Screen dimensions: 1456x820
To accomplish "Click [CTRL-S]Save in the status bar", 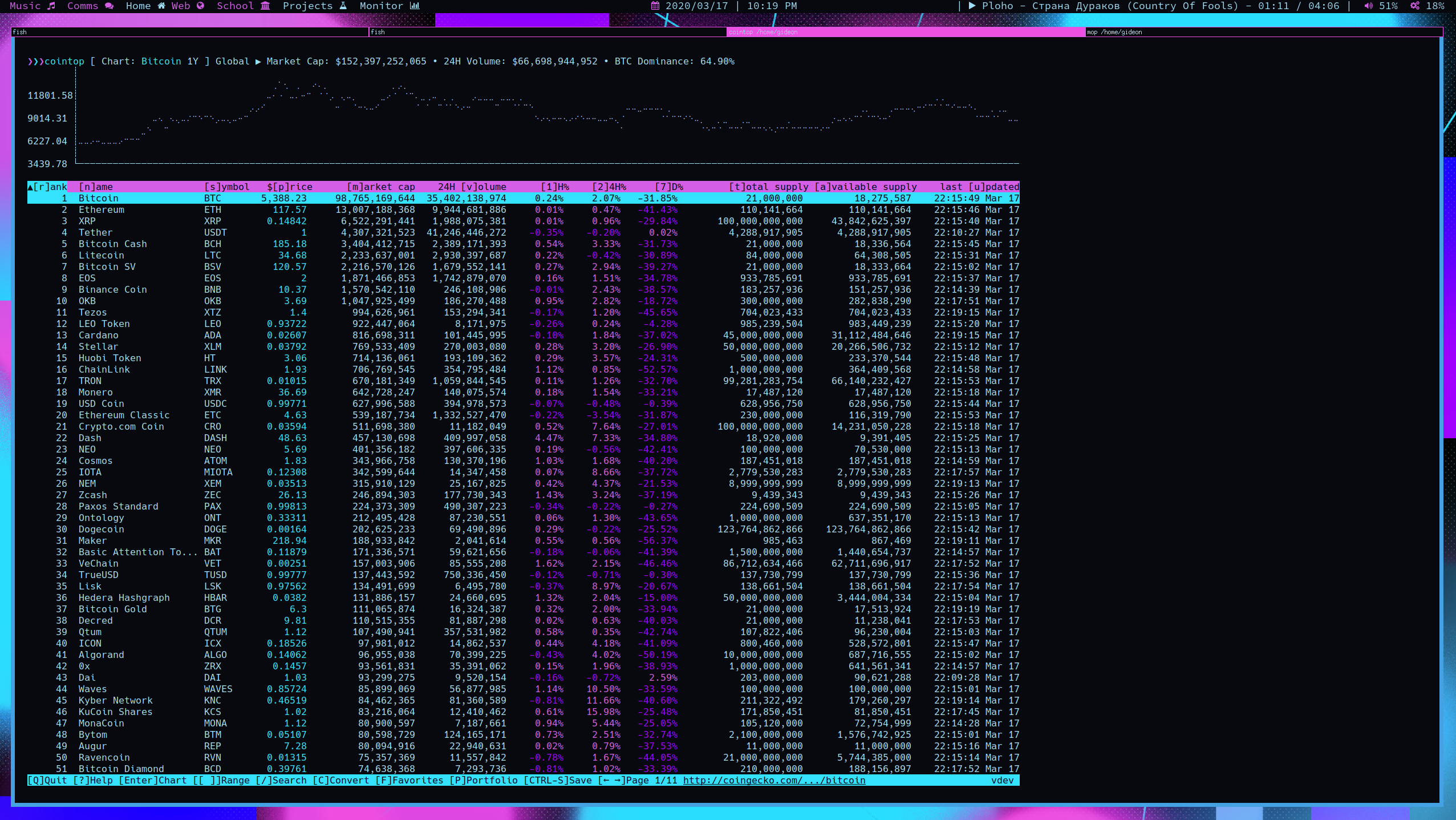I will pyautogui.click(x=557, y=780).
